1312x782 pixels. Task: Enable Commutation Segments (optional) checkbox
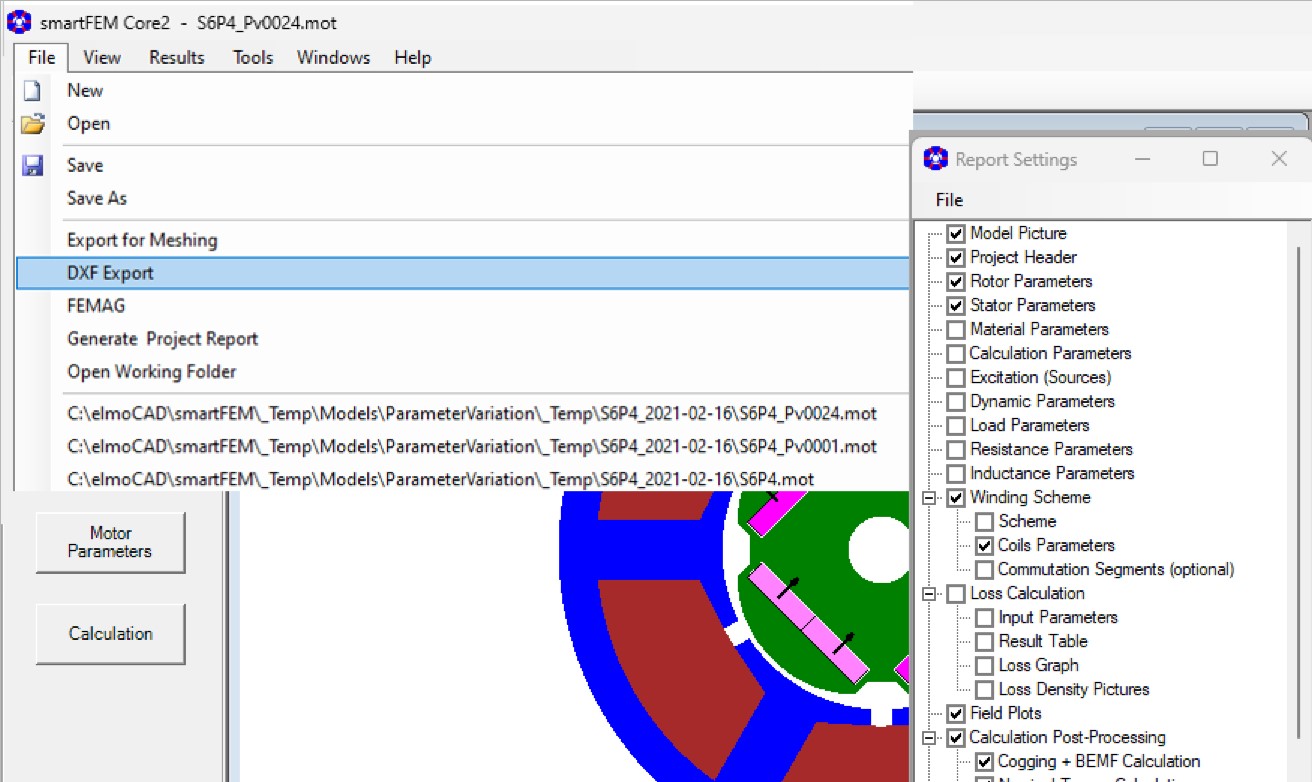pyautogui.click(x=984, y=569)
